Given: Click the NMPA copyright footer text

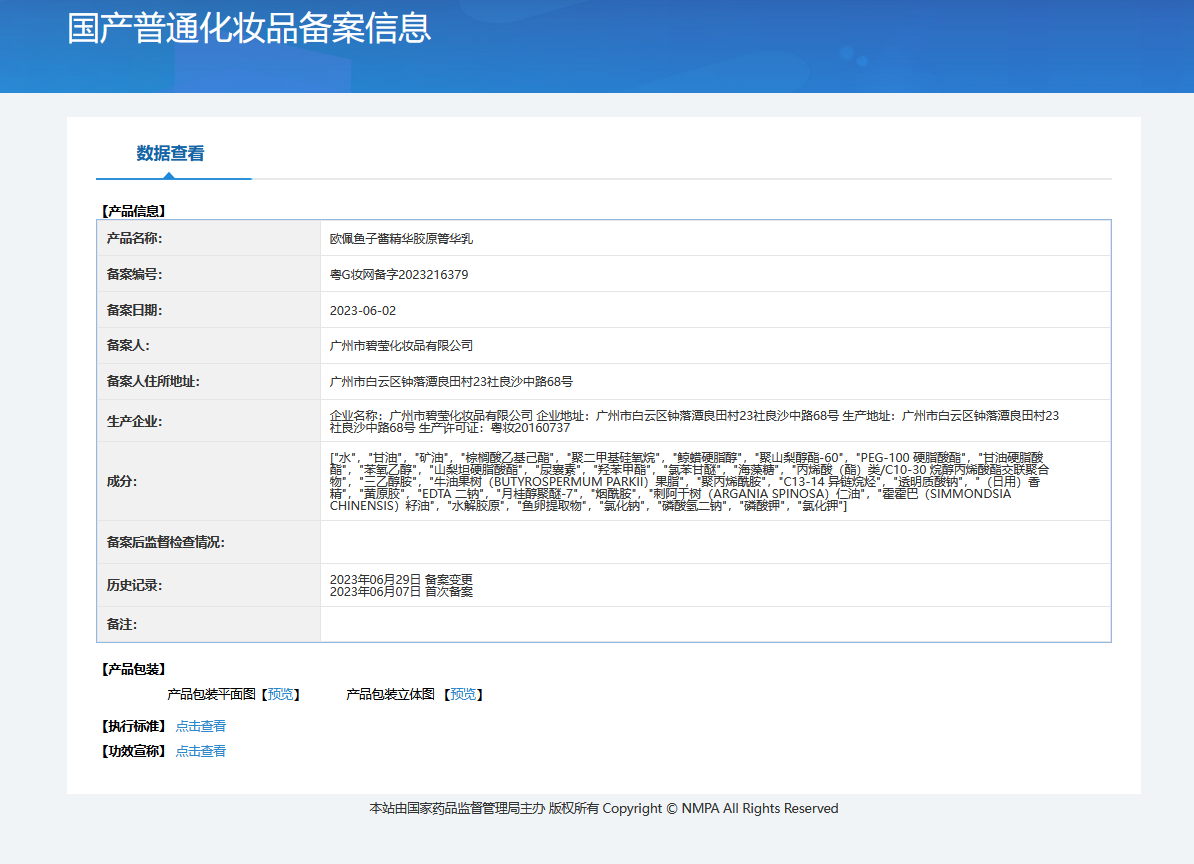Looking at the screenshot, I should point(603,808).
